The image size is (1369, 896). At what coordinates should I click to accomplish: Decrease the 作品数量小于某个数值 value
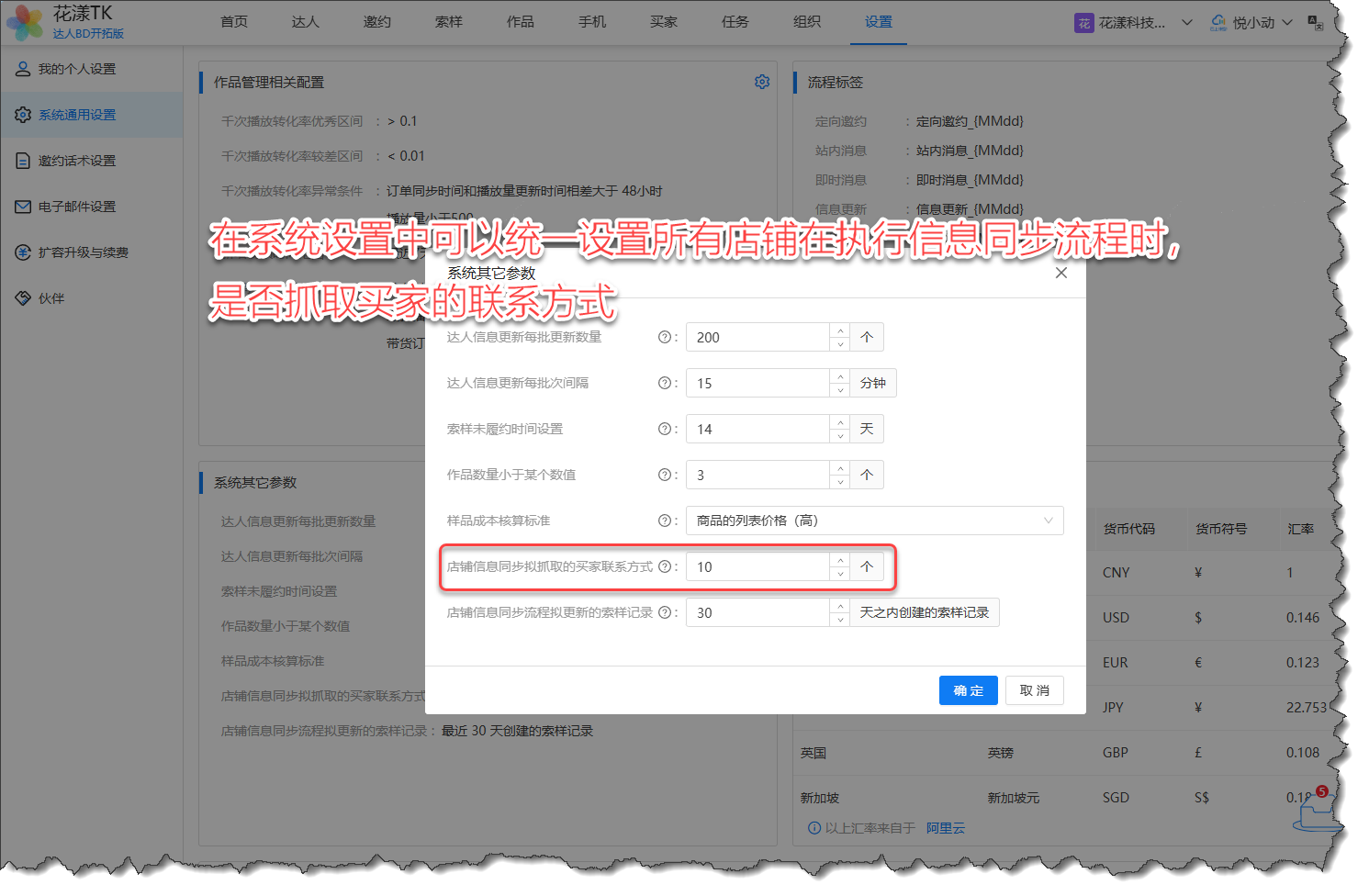coord(840,482)
